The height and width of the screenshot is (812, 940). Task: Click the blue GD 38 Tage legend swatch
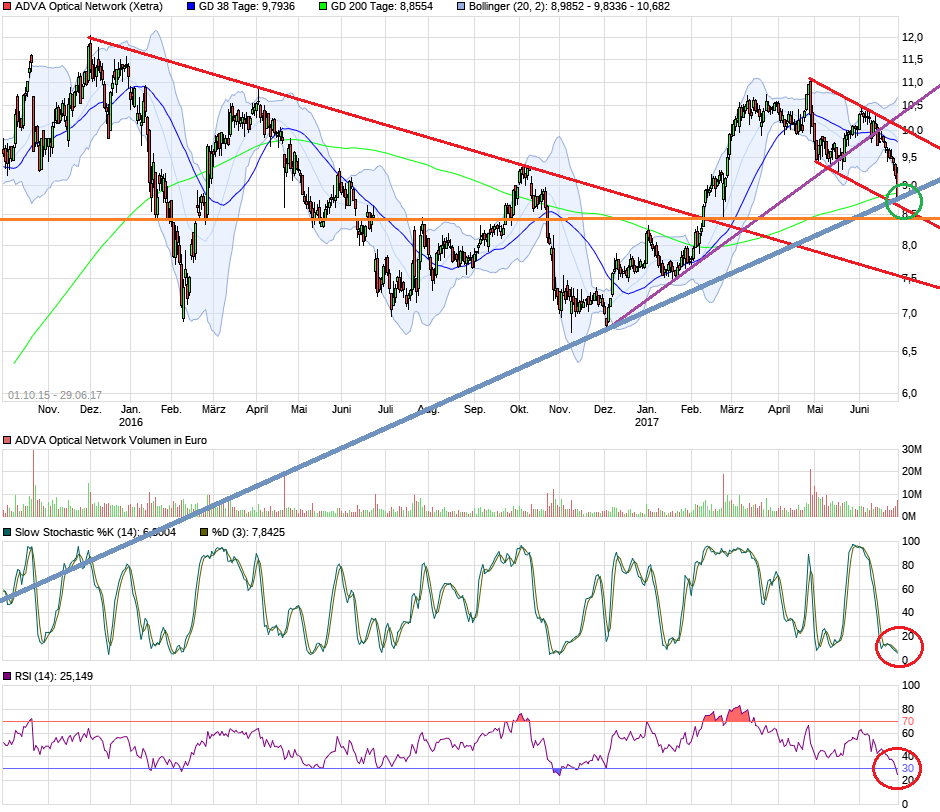tap(191, 7)
